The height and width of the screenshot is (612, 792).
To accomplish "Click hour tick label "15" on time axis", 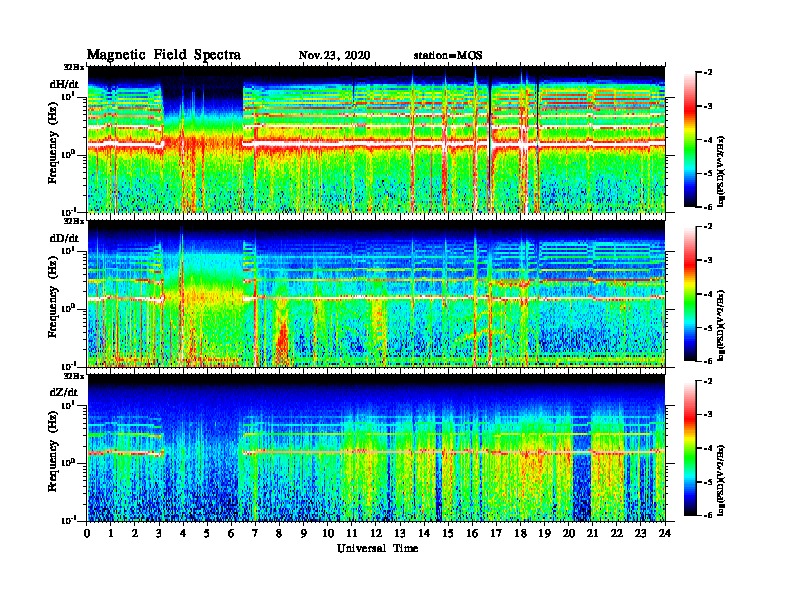I will point(448,533).
